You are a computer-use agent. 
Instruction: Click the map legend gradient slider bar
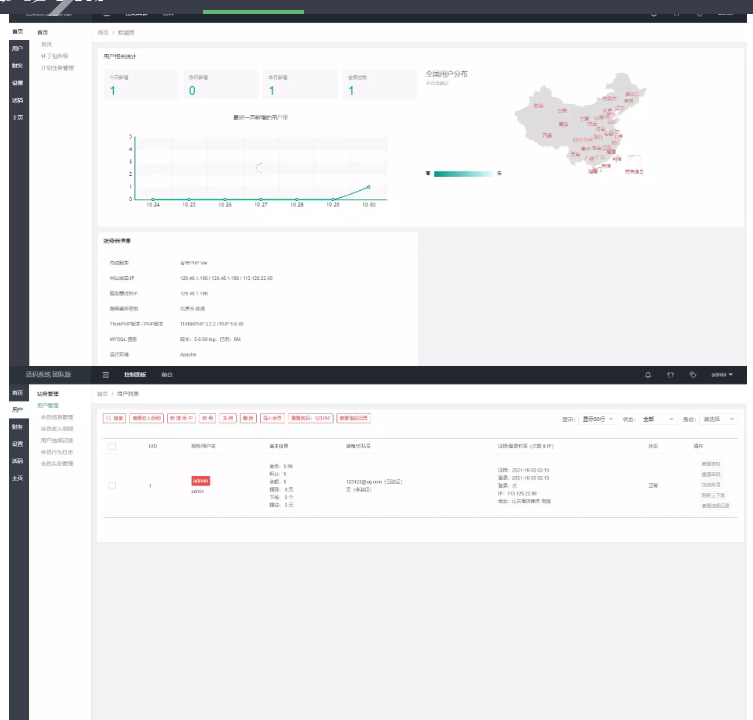[462, 173]
